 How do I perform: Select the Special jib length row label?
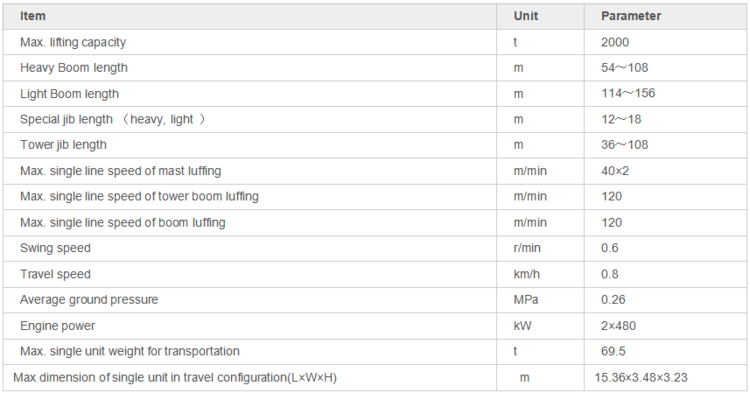[x=112, y=120]
